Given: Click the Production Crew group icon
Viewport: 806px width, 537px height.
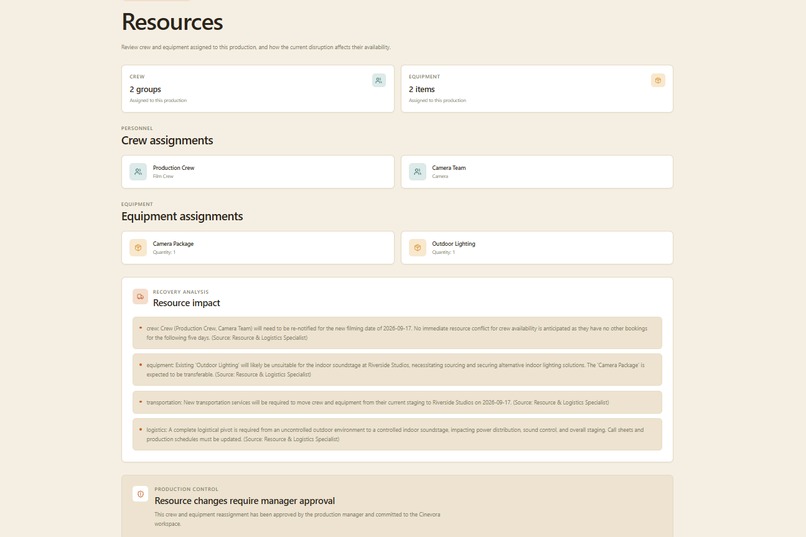Looking at the screenshot, I should [138, 172].
